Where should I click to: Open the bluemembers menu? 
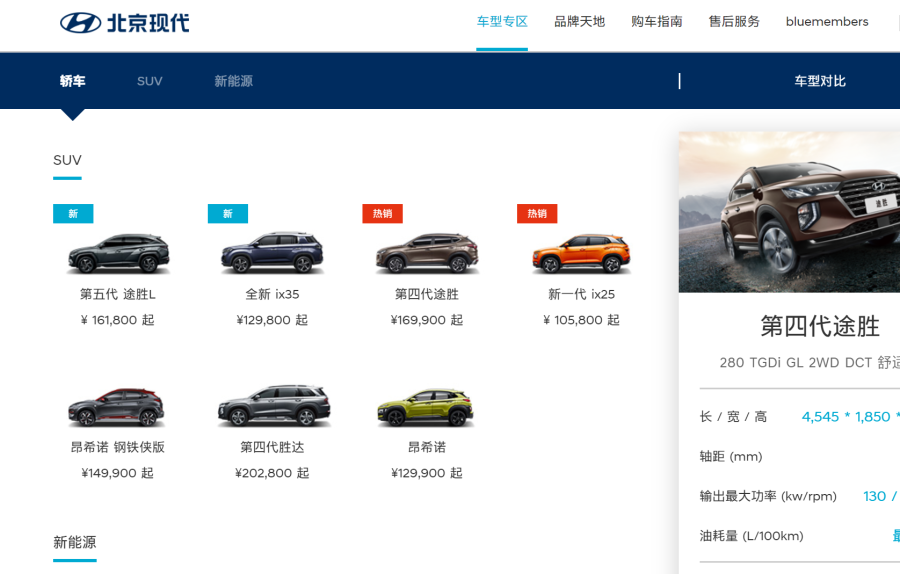(x=827, y=22)
